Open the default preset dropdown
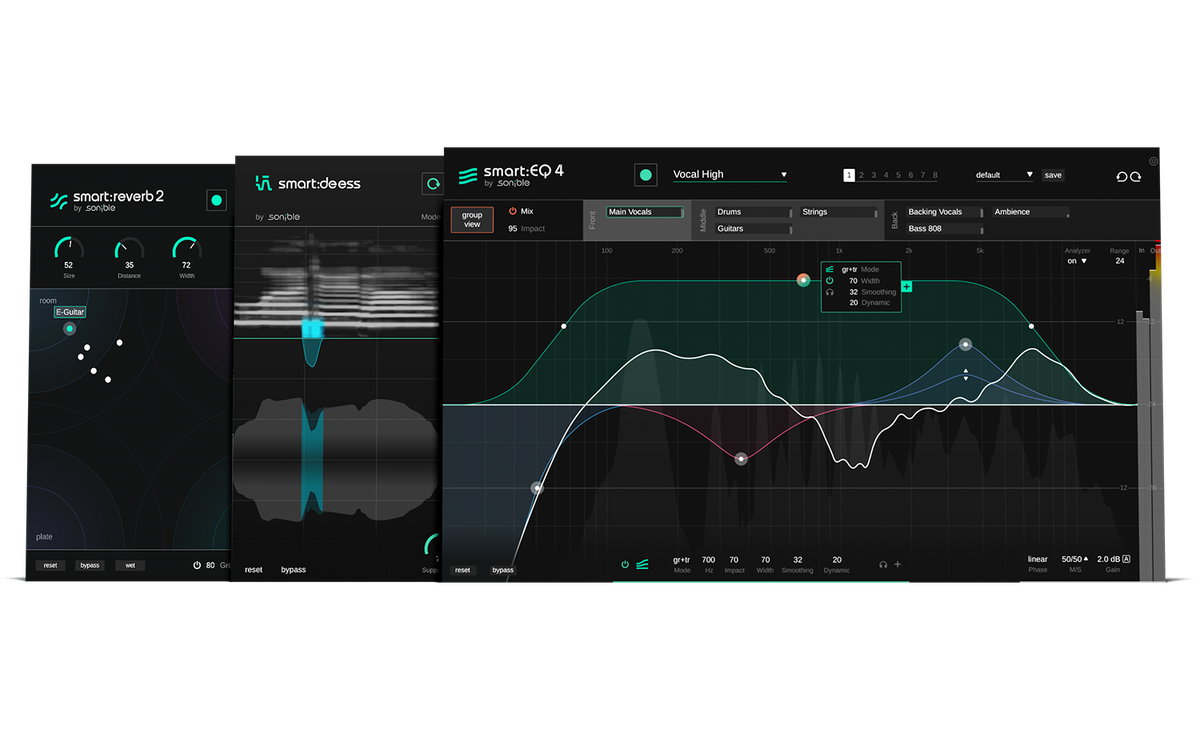This screenshot has height=730, width=1200. click(x=1005, y=175)
